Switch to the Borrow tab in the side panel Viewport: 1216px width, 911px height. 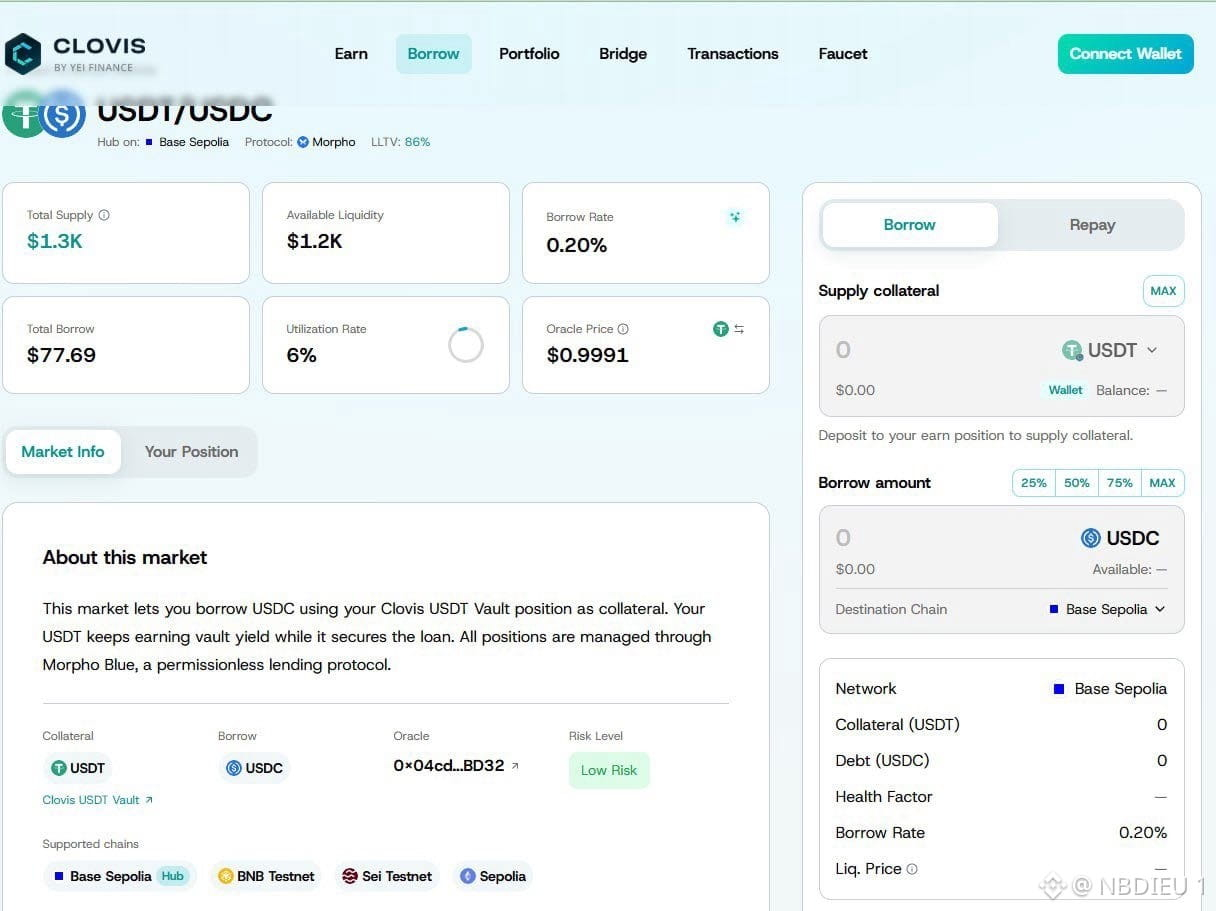910,225
